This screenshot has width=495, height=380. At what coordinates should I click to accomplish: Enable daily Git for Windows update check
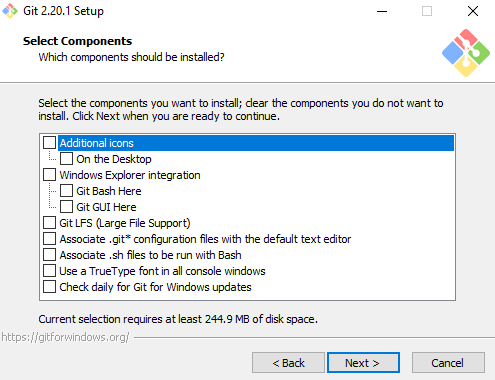49,287
